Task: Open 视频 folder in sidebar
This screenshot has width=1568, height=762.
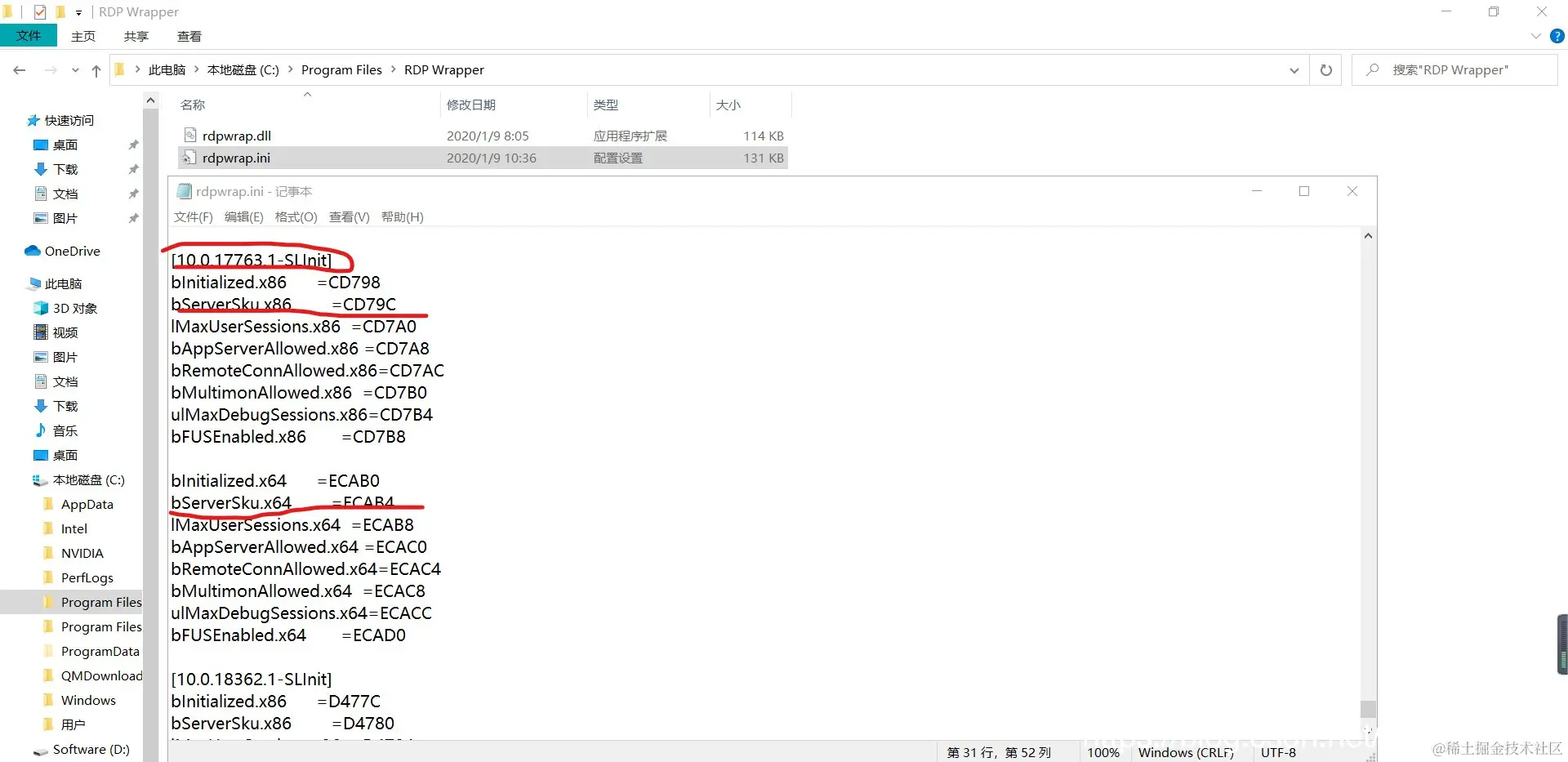Action: coord(65,332)
